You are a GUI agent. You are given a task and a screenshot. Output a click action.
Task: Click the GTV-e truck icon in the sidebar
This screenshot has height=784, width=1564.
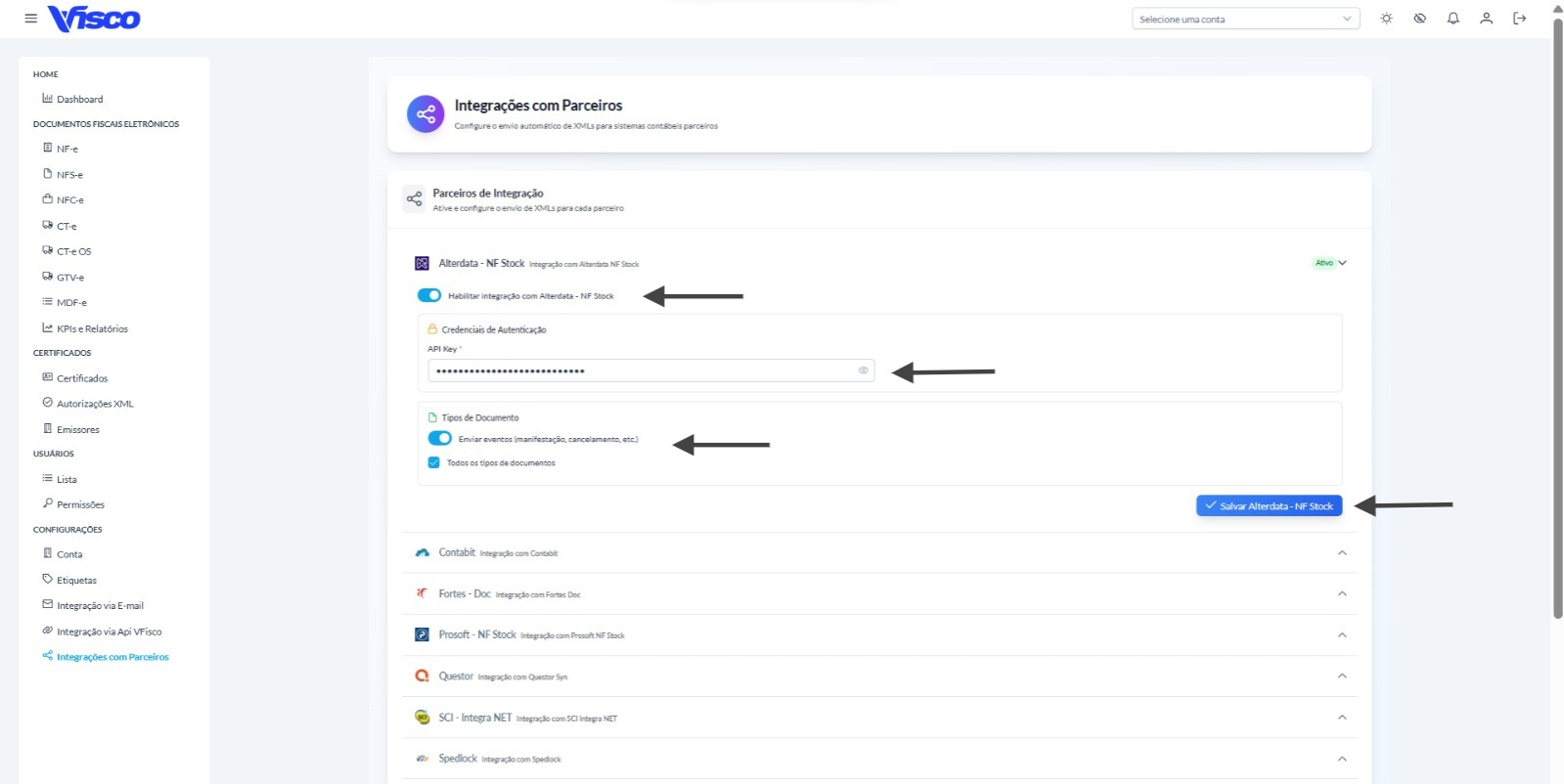click(47, 276)
